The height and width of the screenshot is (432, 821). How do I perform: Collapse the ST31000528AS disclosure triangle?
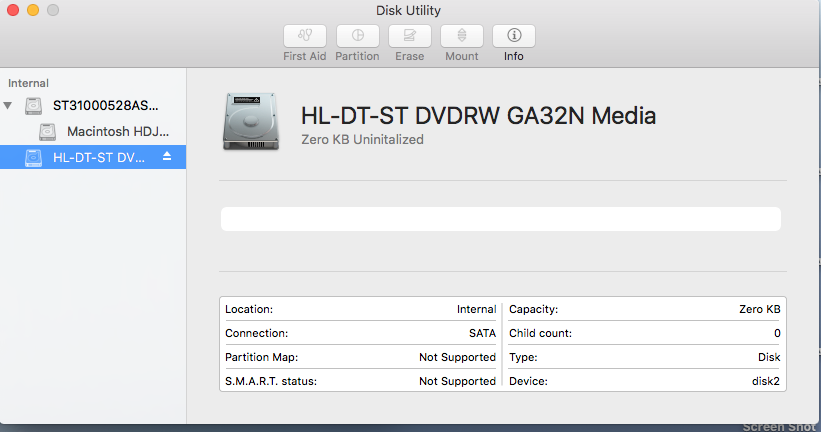(9, 105)
